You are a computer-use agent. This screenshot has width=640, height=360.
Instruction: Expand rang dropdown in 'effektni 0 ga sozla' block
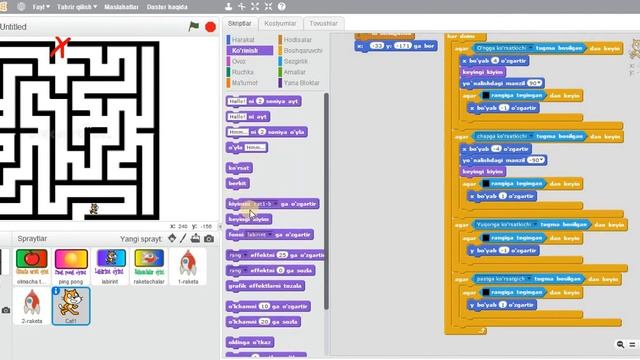(245, 271)
